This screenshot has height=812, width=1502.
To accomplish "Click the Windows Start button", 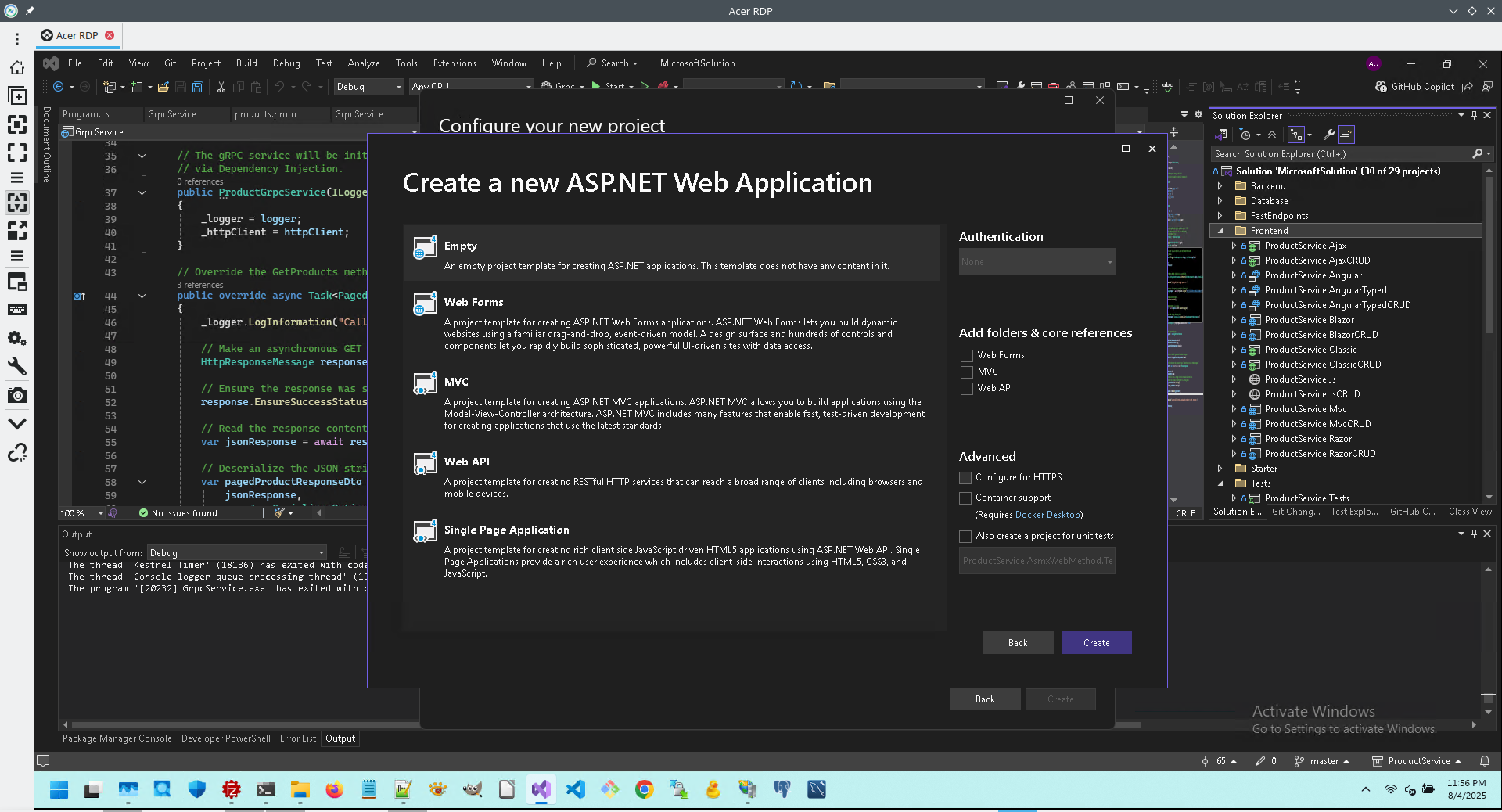I will [x=59, y=789].
